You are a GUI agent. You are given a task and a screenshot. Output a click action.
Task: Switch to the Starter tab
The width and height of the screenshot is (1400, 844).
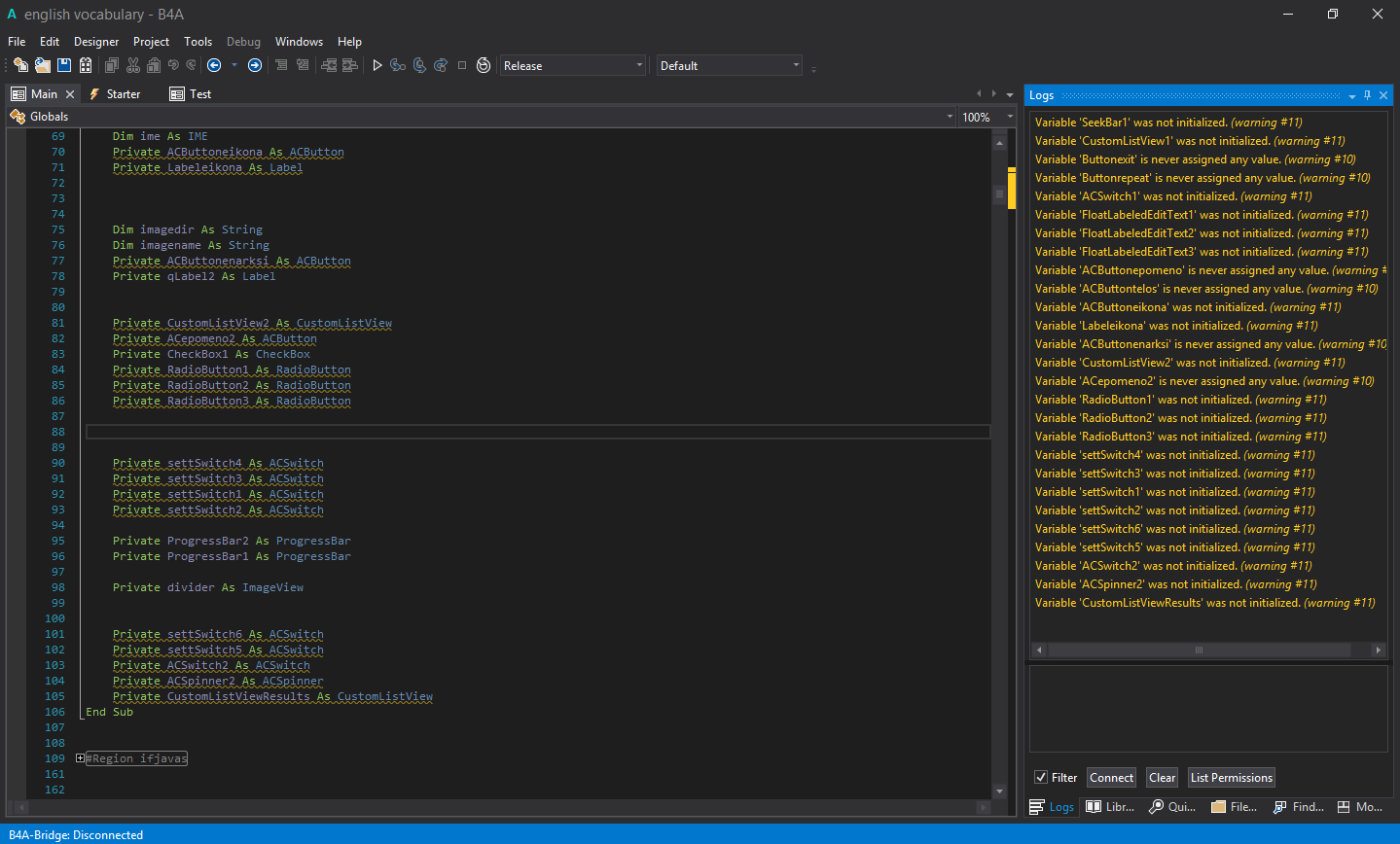pos(123,94)
